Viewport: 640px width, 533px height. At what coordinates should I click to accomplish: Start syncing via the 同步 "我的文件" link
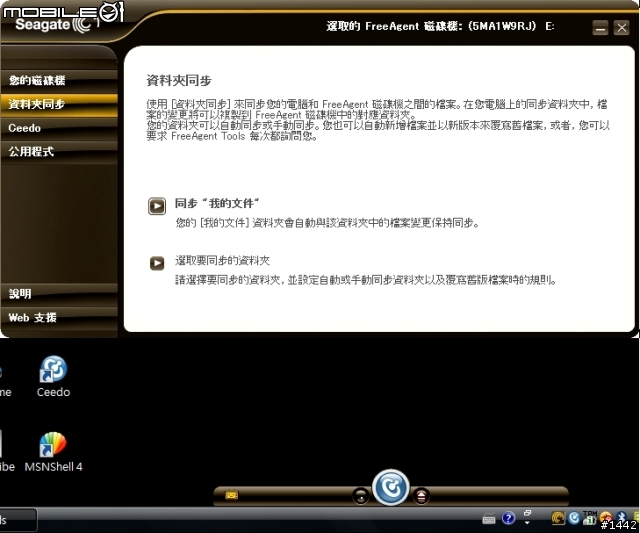point(217,203)
